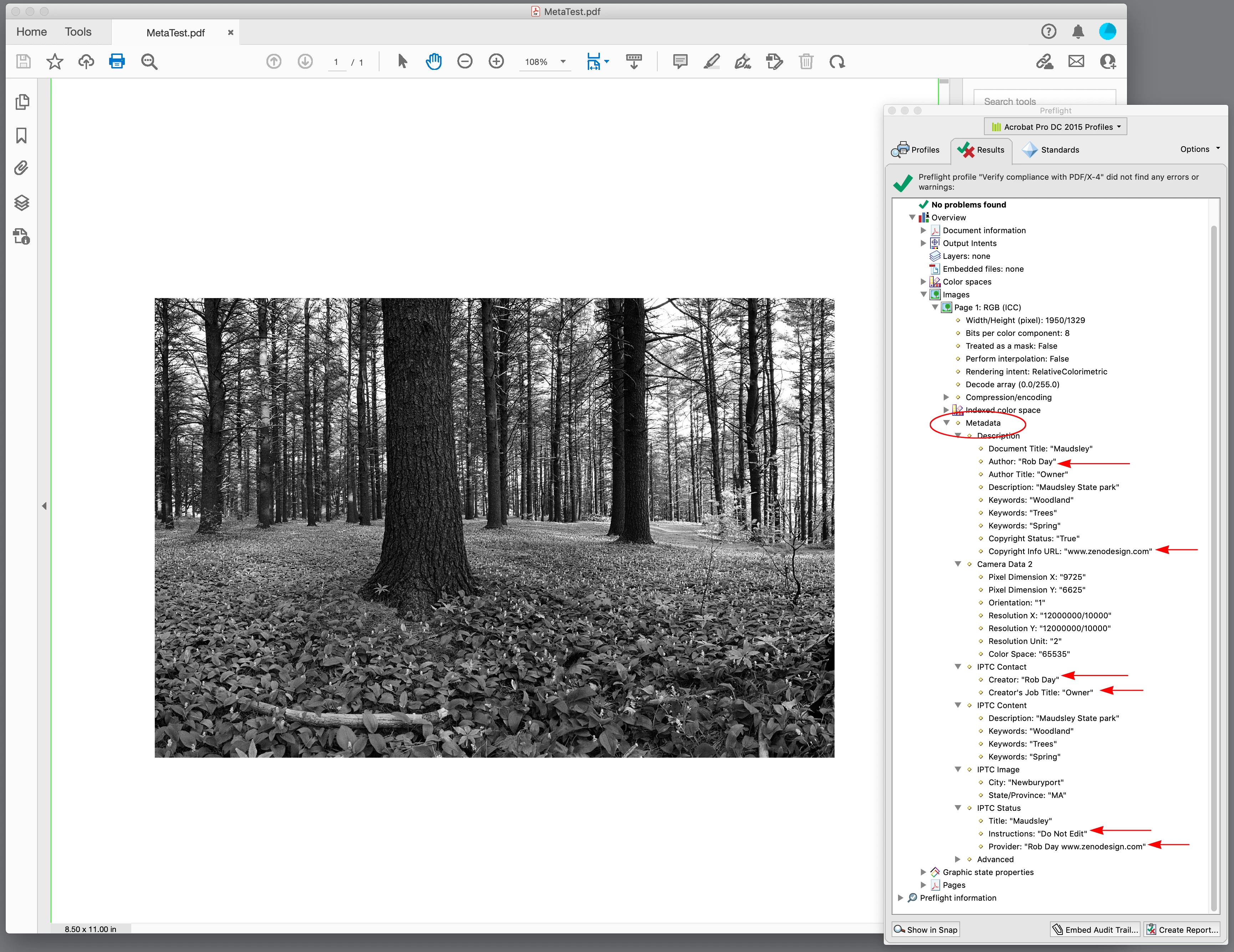
Task: Click the Delete trash can icon
Action: pyautogui.click(x=806, y=62)
